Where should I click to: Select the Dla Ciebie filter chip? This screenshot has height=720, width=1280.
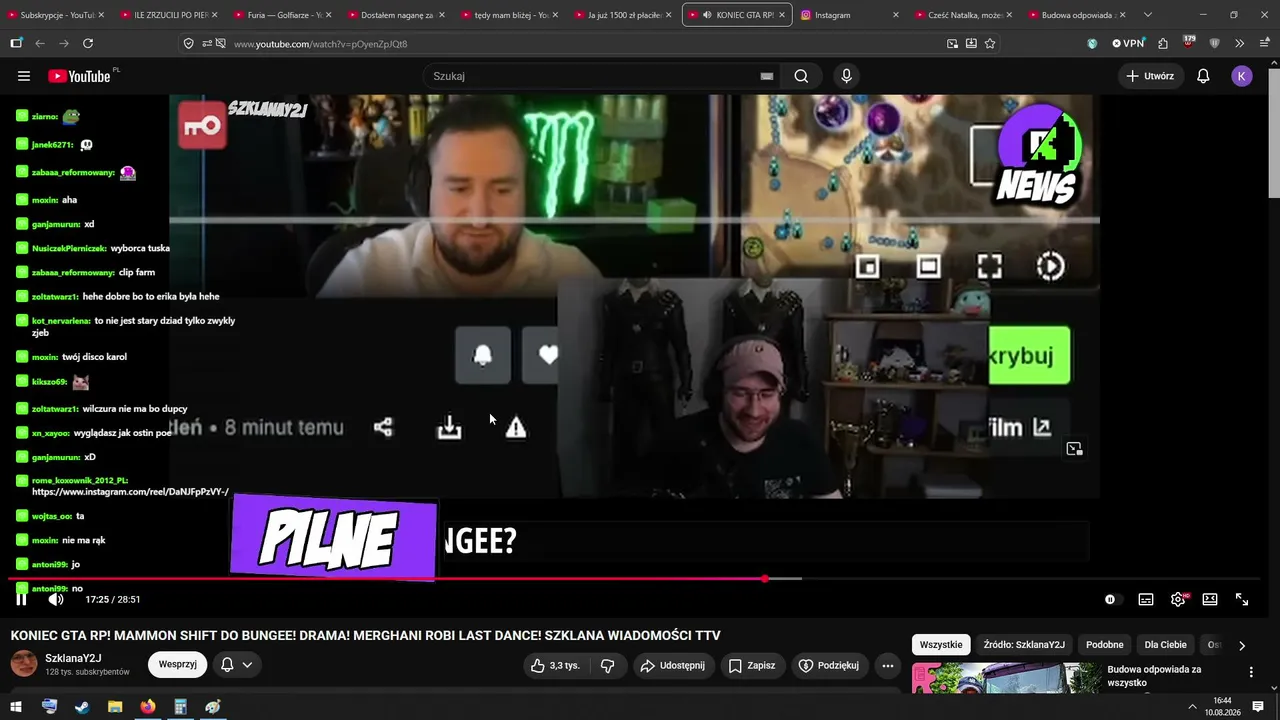click(1166, 645)
